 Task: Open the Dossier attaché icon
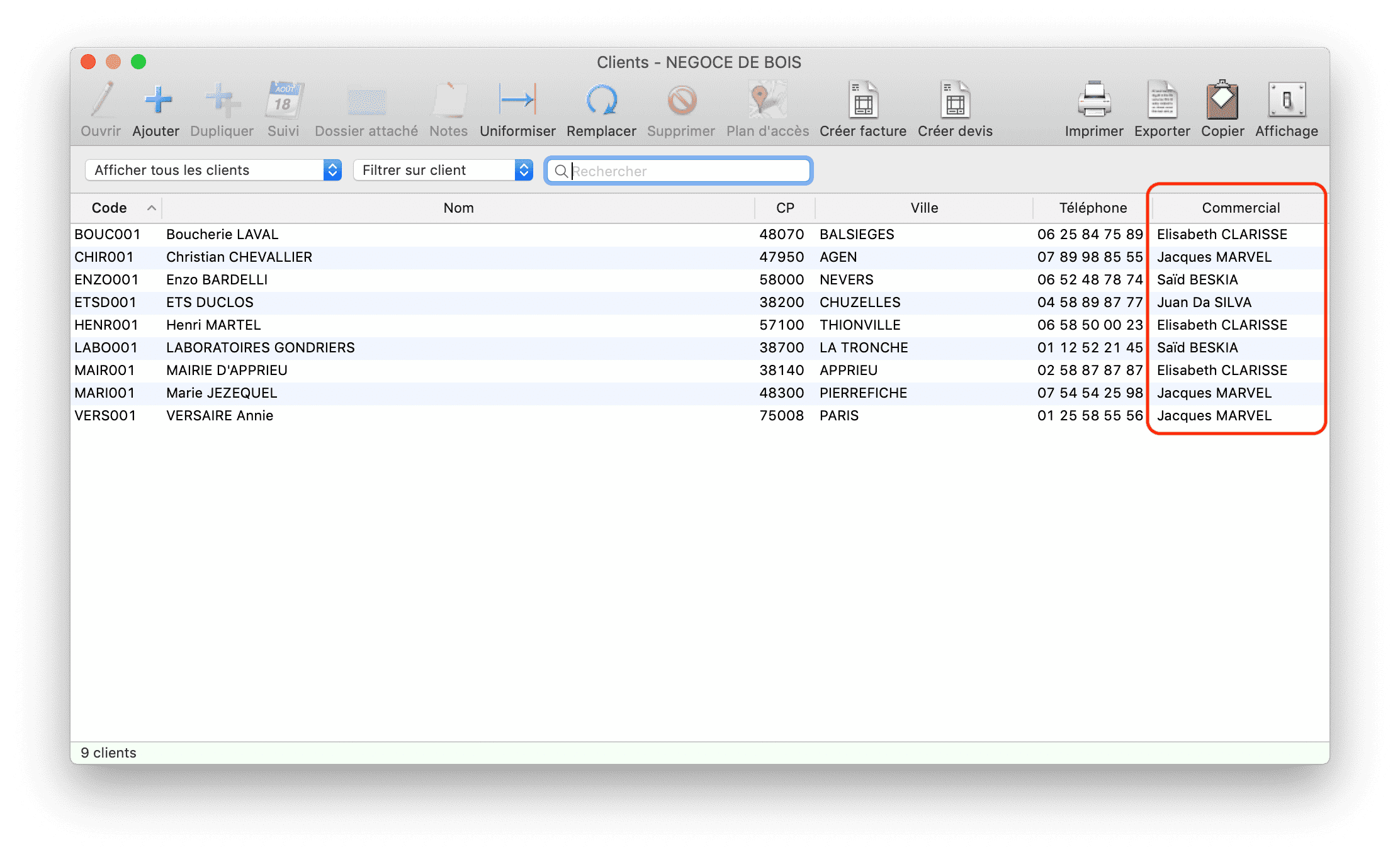tap(366, 102)
